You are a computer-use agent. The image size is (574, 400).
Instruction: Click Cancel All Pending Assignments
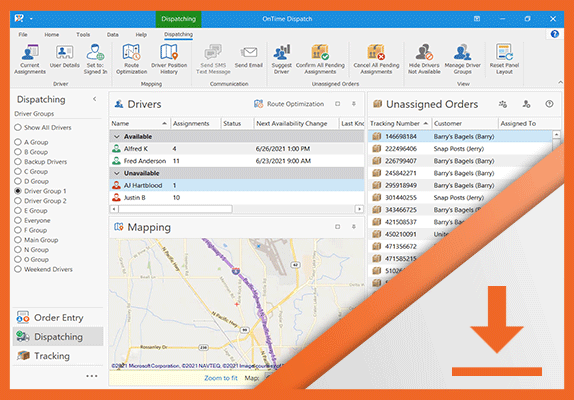pyautogui.click(x=376, y=59)
